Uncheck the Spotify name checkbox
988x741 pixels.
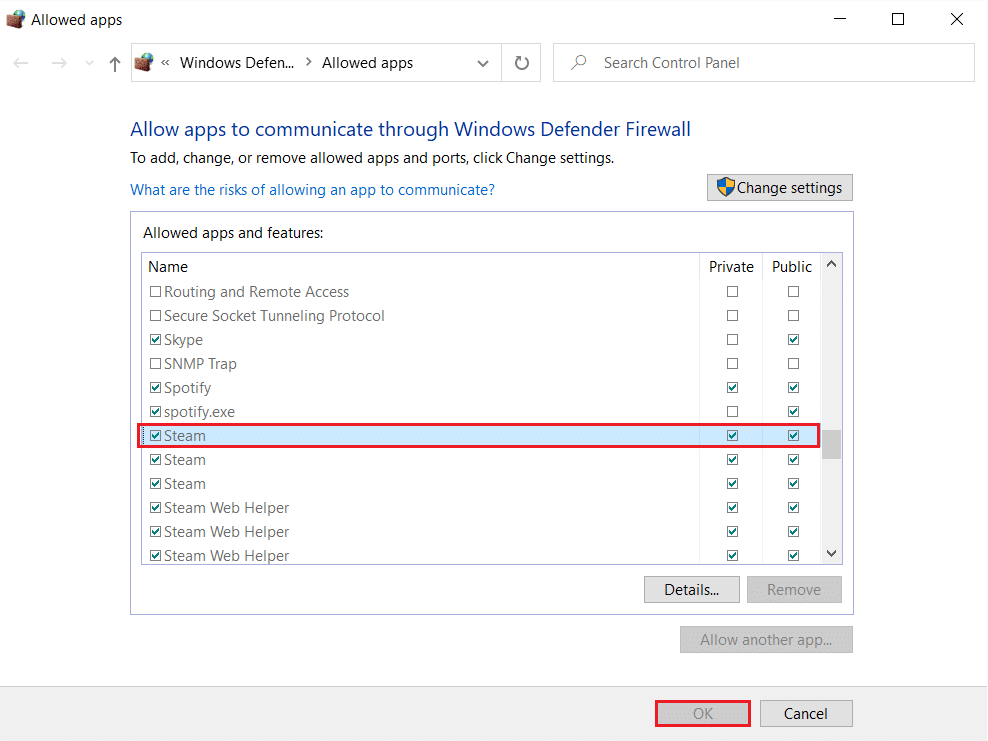coord(155,388)
